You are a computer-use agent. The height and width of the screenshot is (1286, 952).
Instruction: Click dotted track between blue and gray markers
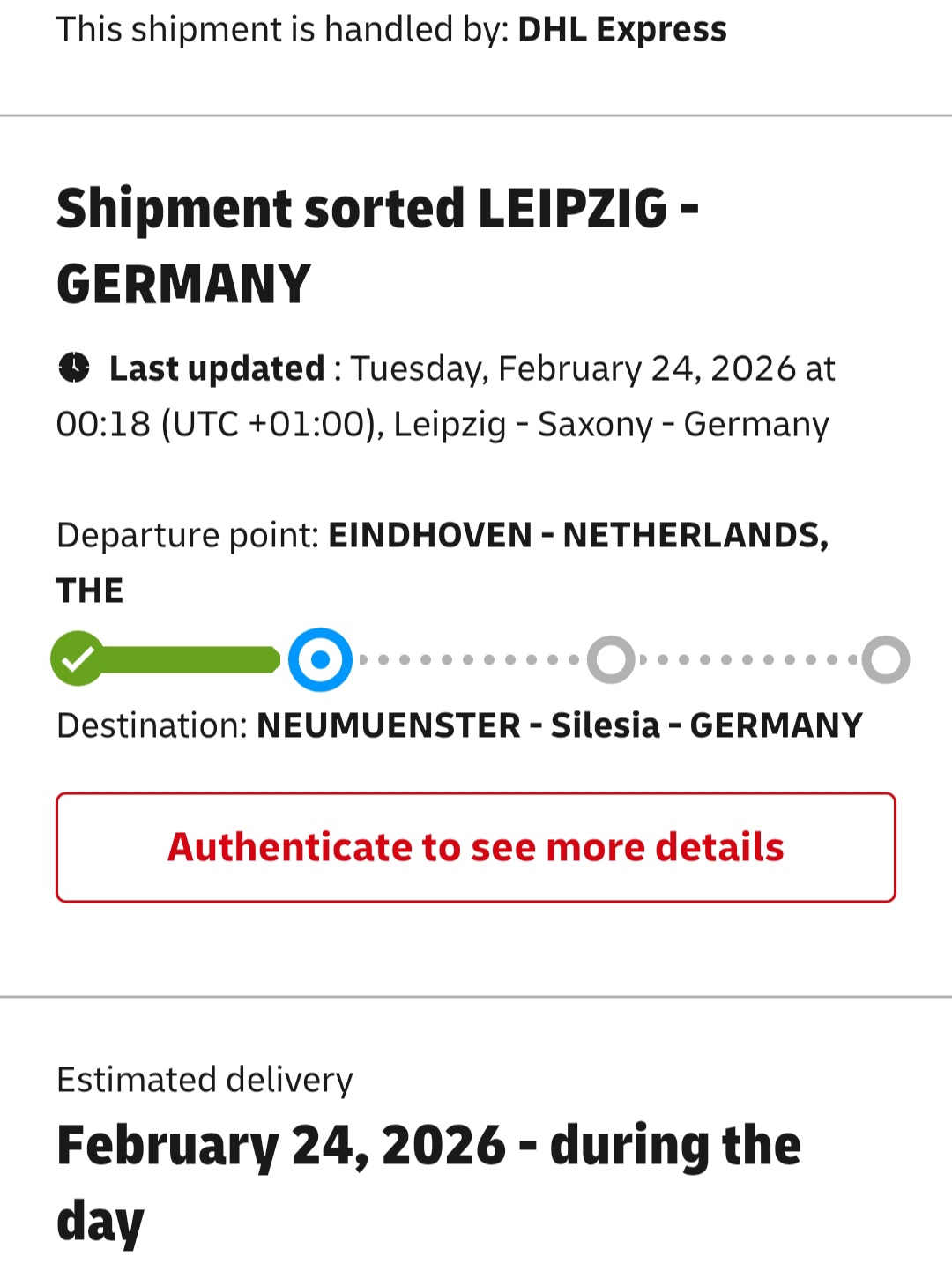click(467, 659)
